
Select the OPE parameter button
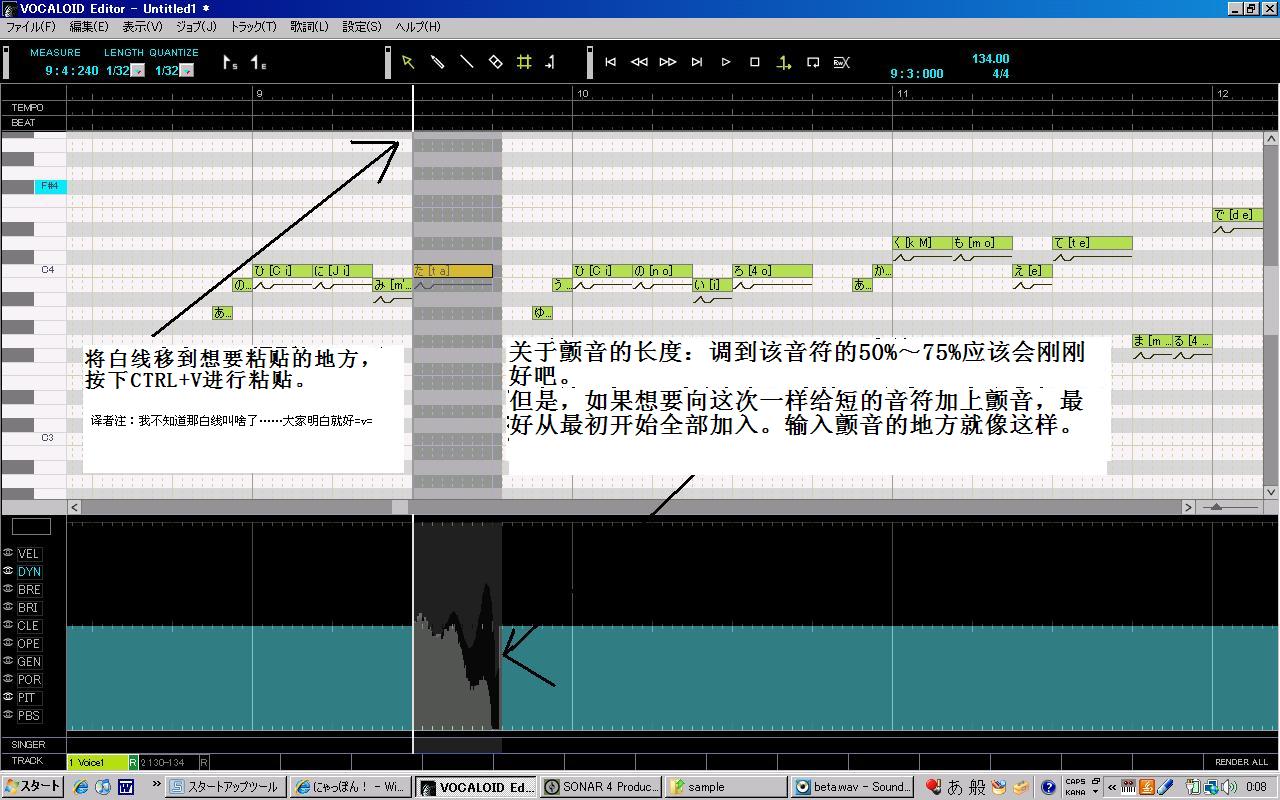point(29,644)
